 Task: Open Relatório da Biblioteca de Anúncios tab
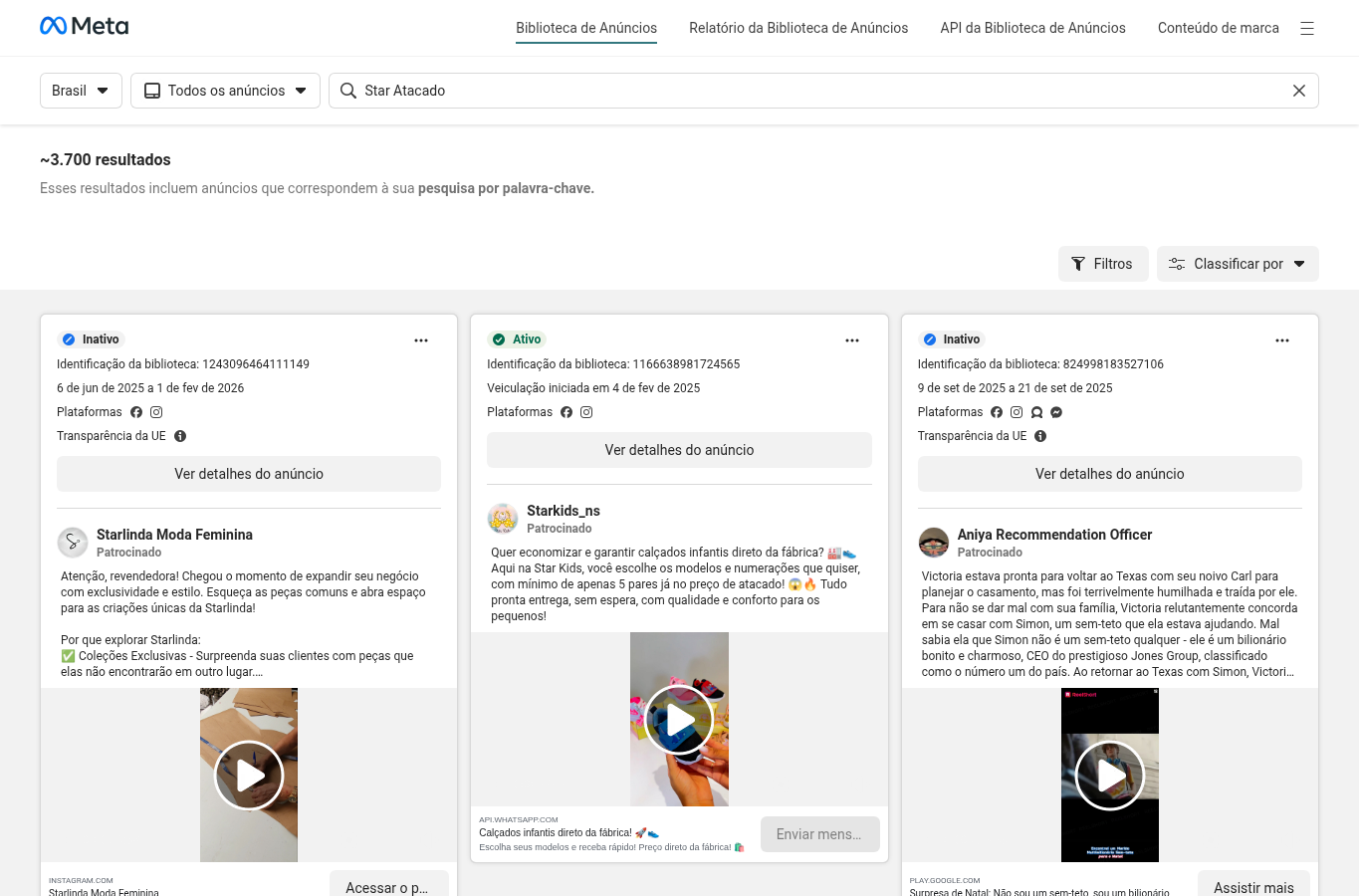click(x=798, y=28)
